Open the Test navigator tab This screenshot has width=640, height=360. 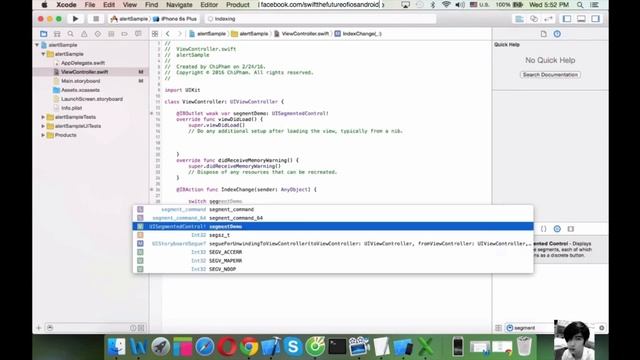pos(98,34)
